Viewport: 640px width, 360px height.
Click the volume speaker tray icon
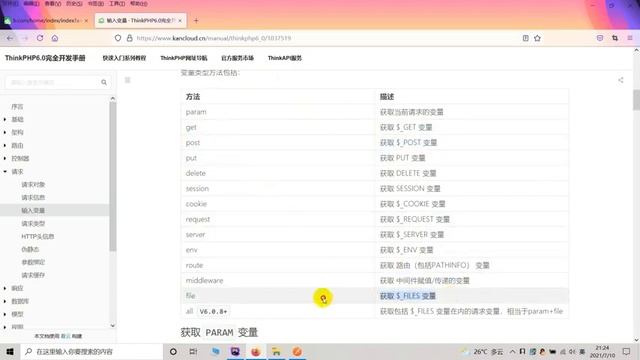[x=572, y=351]
